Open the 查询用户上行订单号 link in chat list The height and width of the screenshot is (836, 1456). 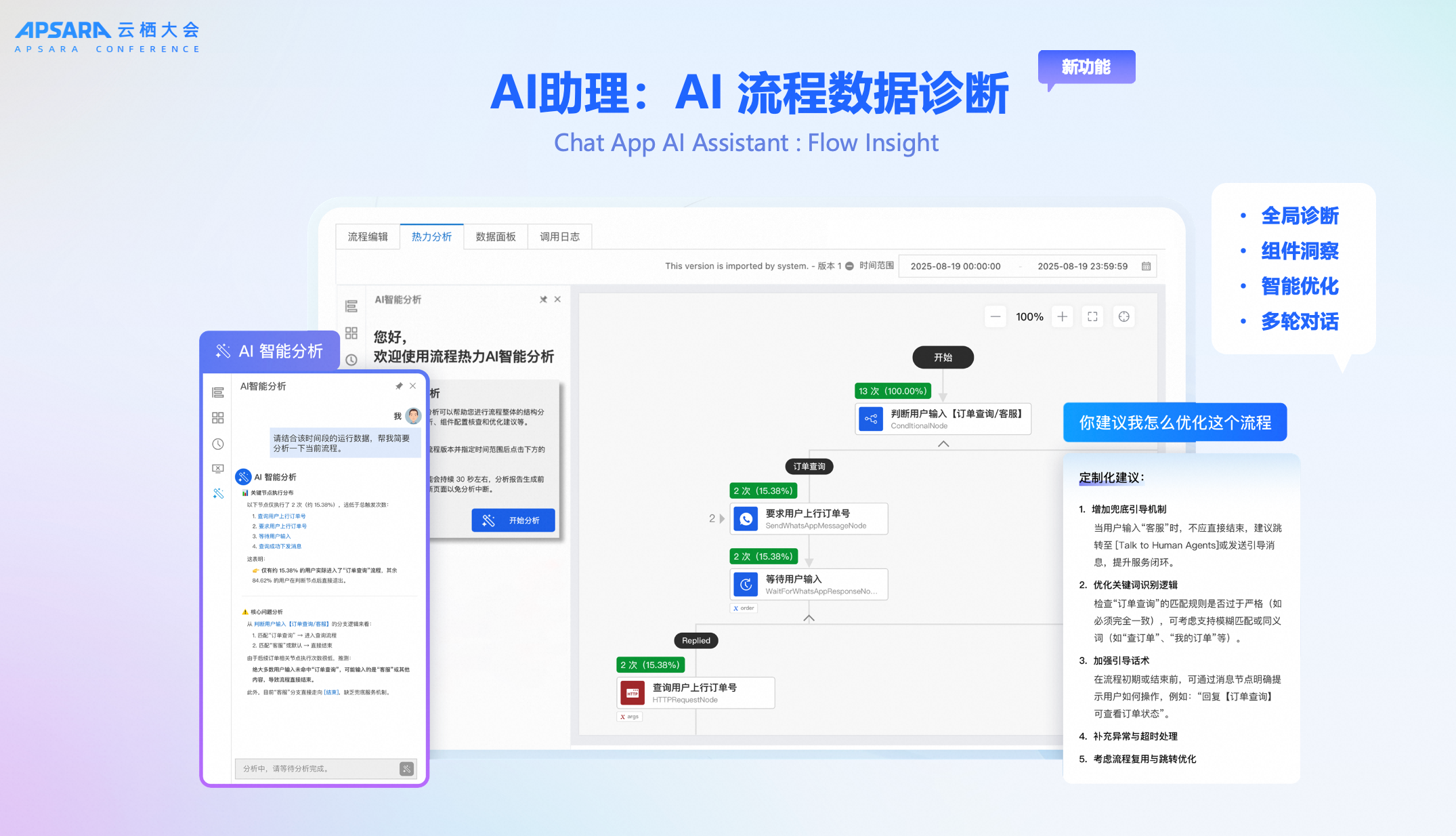click(x=282, y=516)
